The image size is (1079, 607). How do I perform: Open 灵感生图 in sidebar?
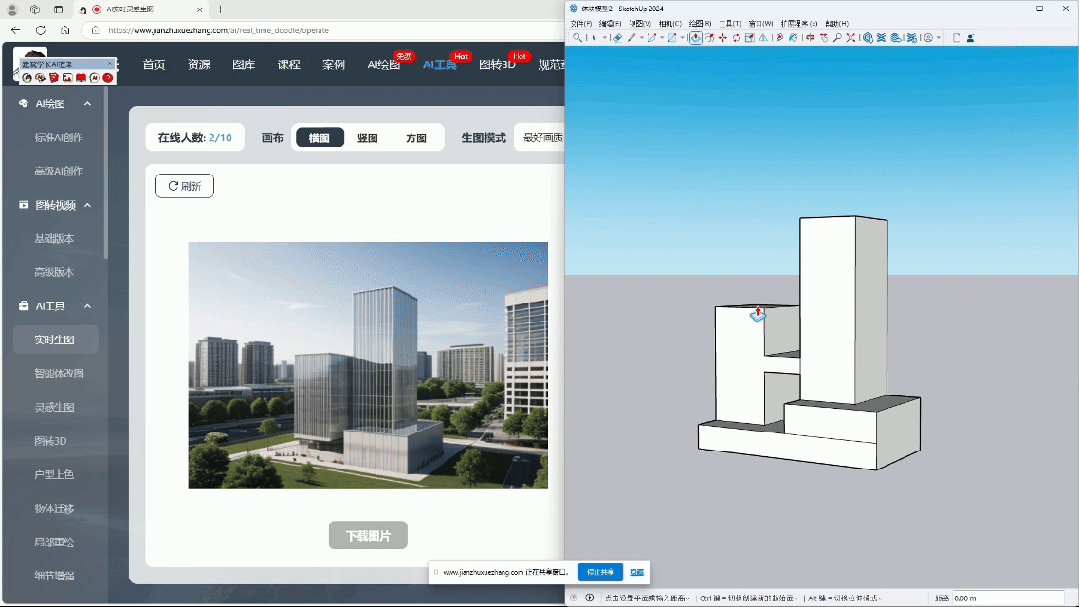coord(55,407)
